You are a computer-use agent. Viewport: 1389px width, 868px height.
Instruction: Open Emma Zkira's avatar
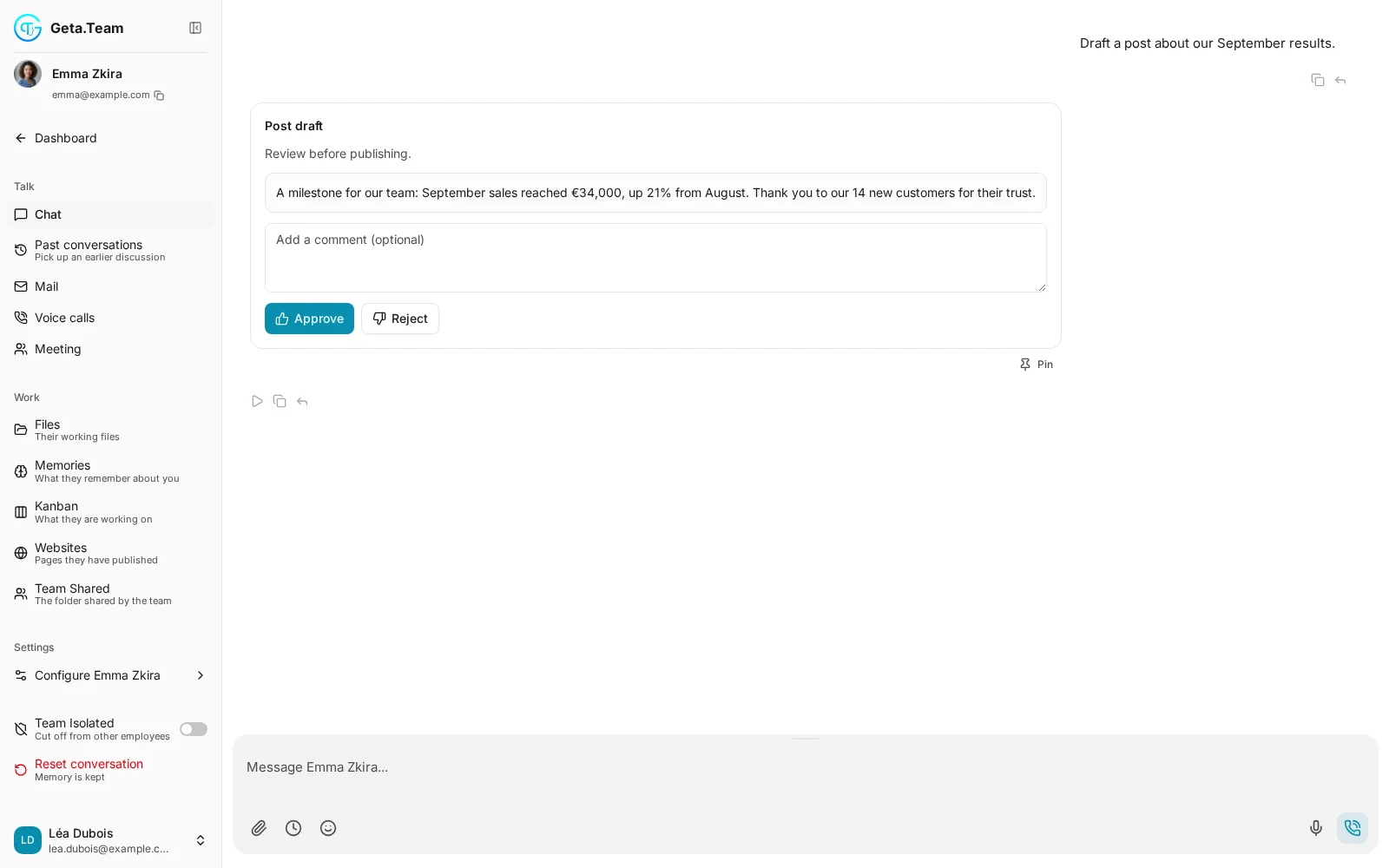tap(28, 74)
